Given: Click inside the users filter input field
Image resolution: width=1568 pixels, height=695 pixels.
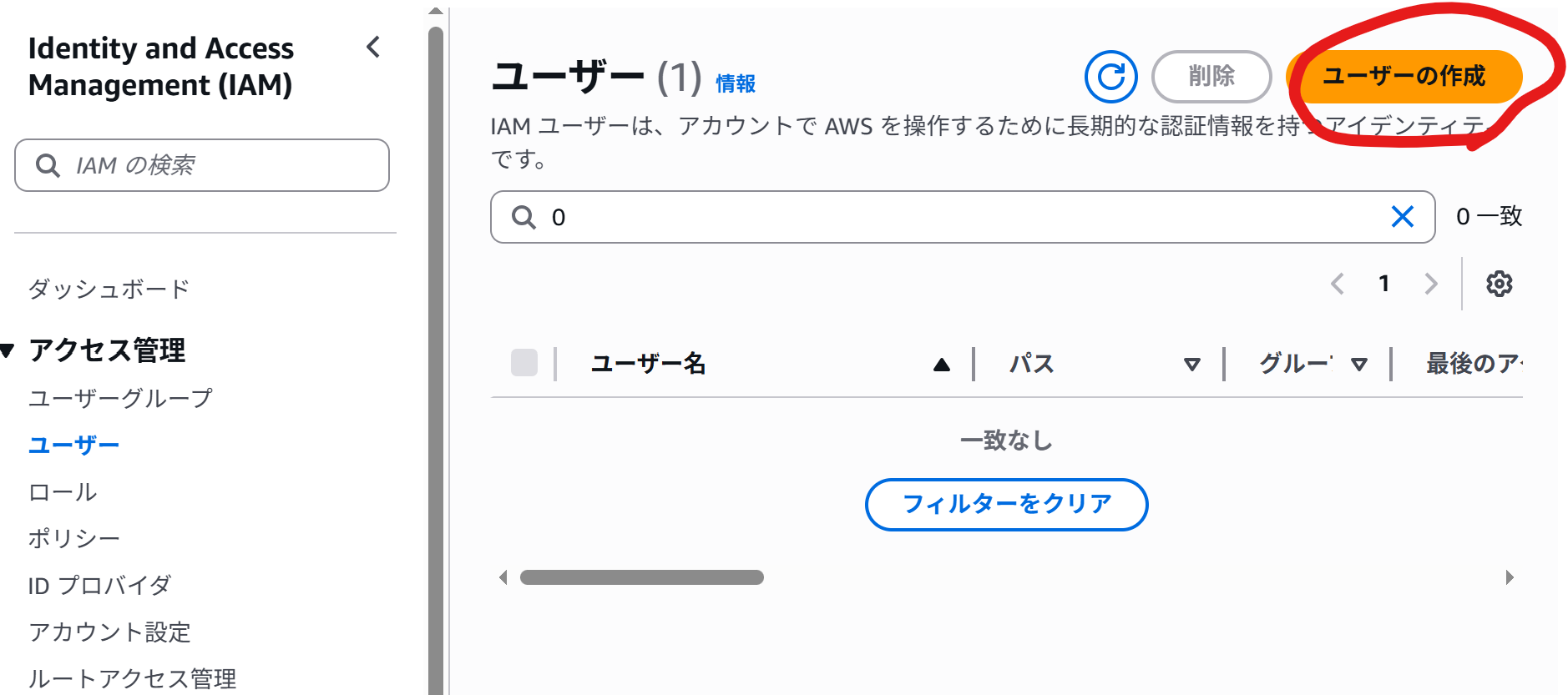Looking at the screenshot, I should point(835,216).
